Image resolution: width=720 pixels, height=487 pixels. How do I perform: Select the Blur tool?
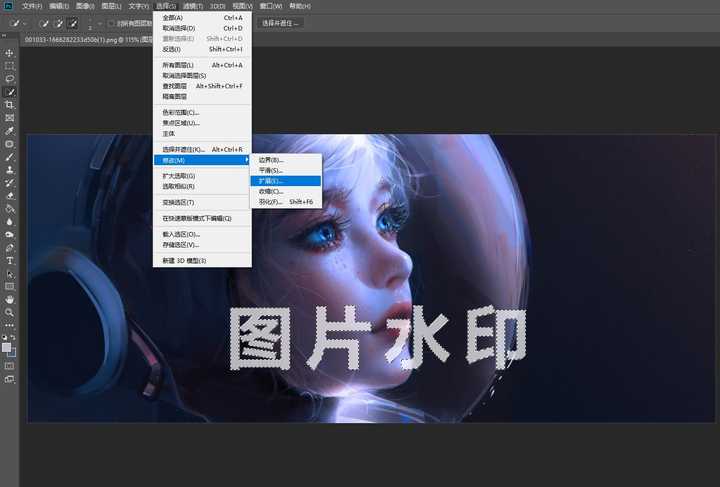click(x=9, y=222)
